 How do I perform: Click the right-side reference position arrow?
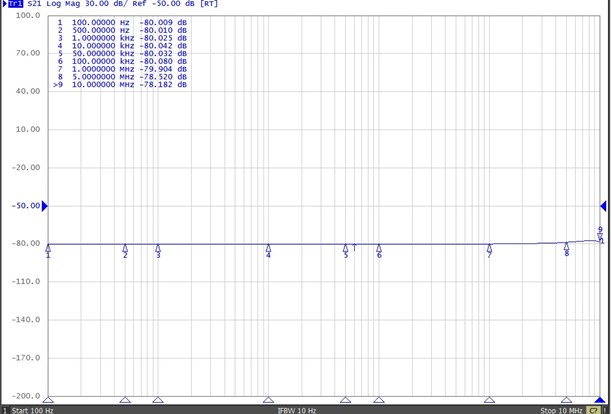pos(603,206)
